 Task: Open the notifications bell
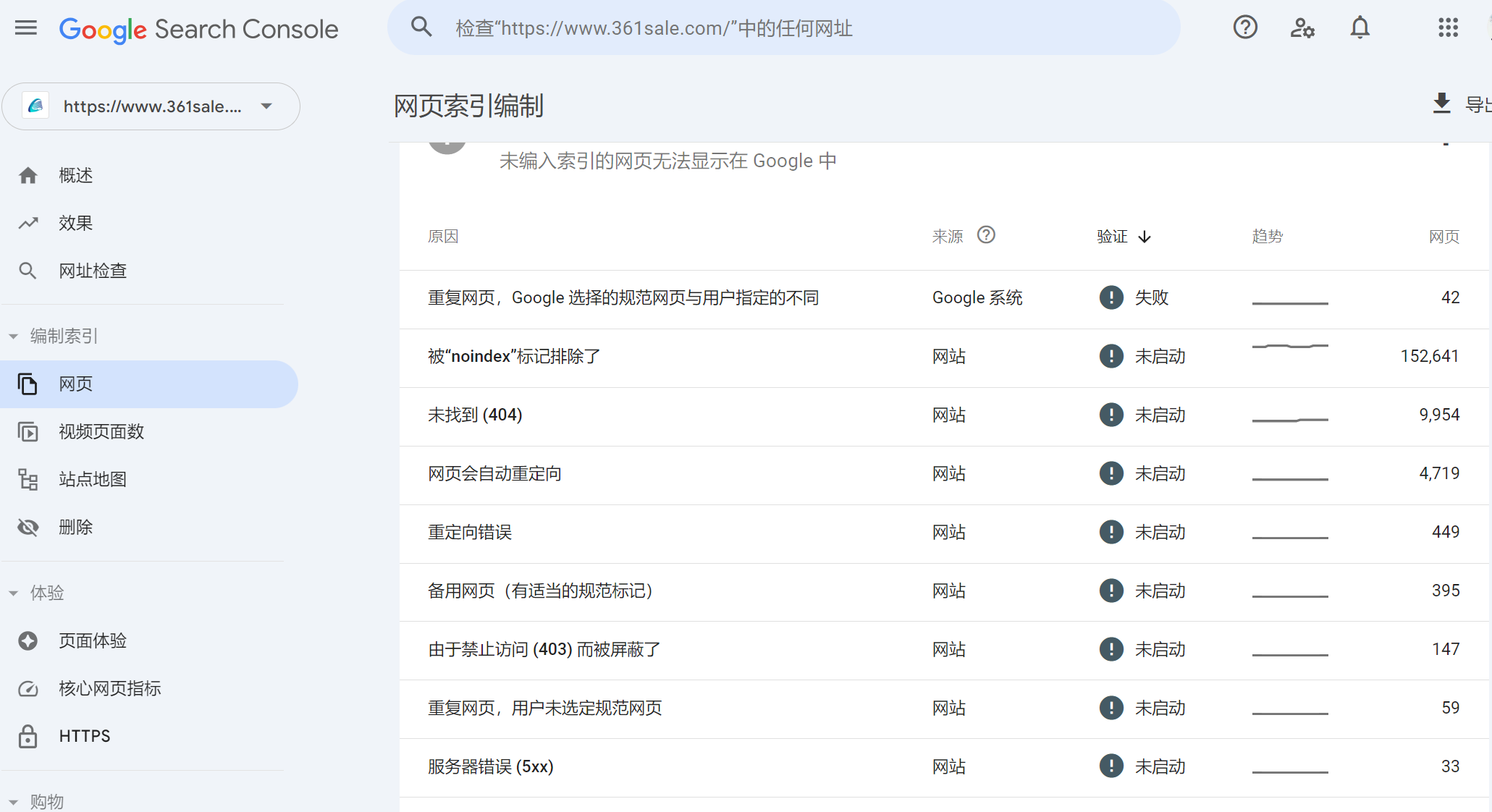tap(1360, 28)
